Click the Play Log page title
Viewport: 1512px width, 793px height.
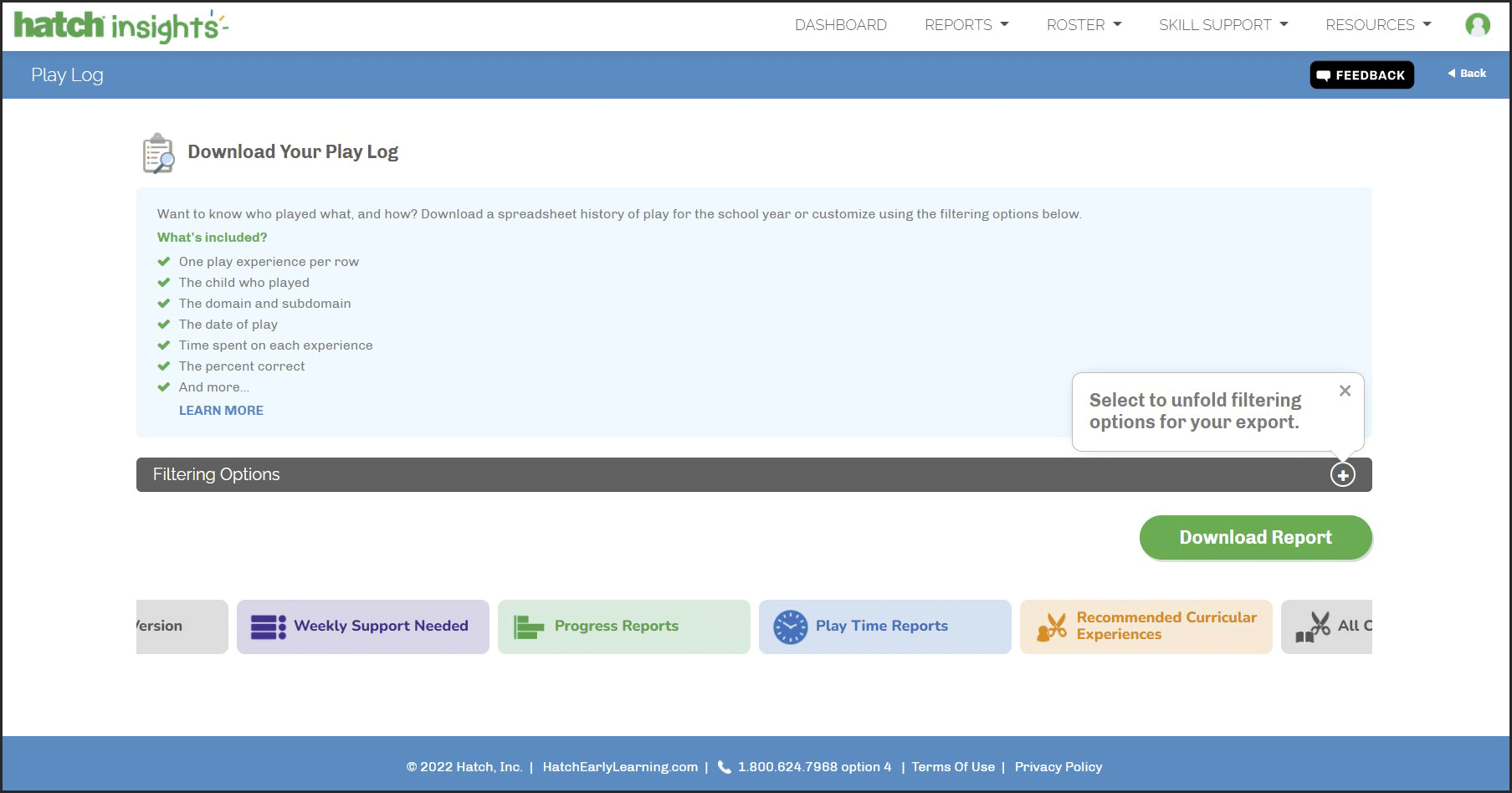[67, 75]
